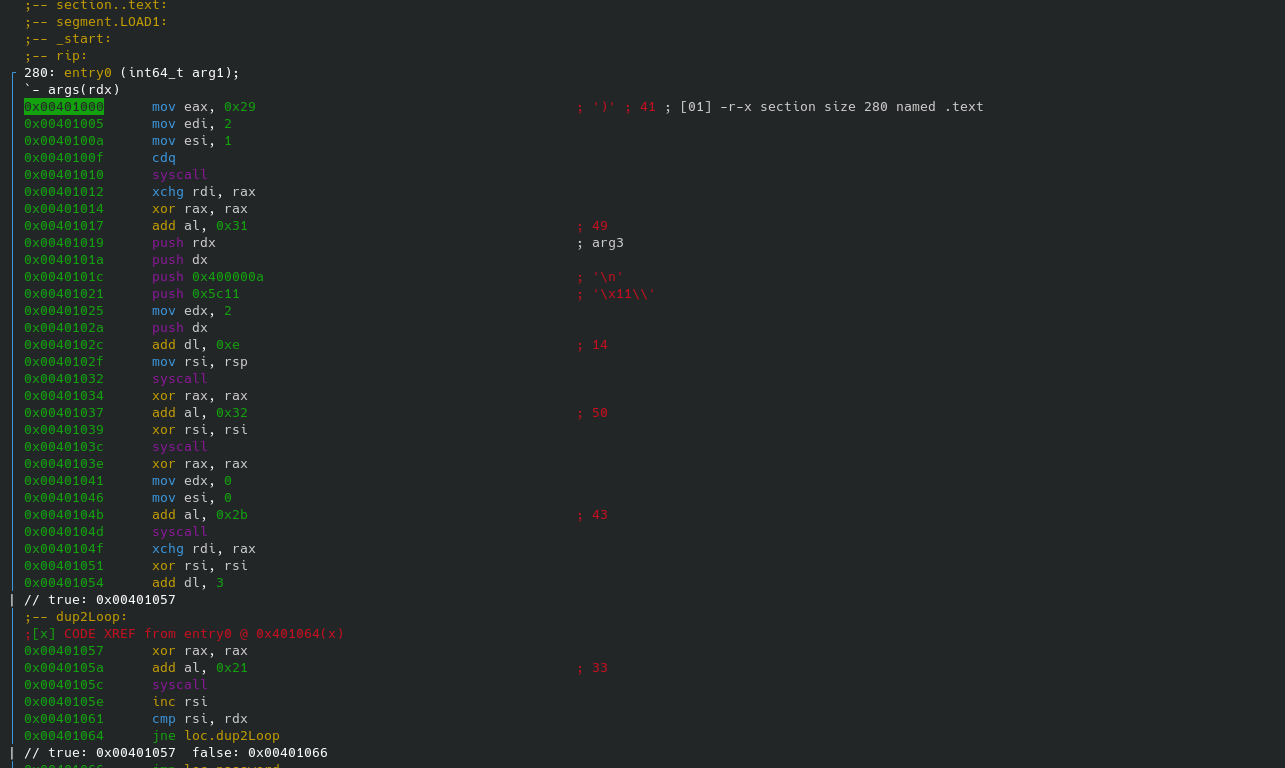This screenshot has height=768, width=1285.
Task: Select the syscall at 0x0040105c
Action: [180, 684]
